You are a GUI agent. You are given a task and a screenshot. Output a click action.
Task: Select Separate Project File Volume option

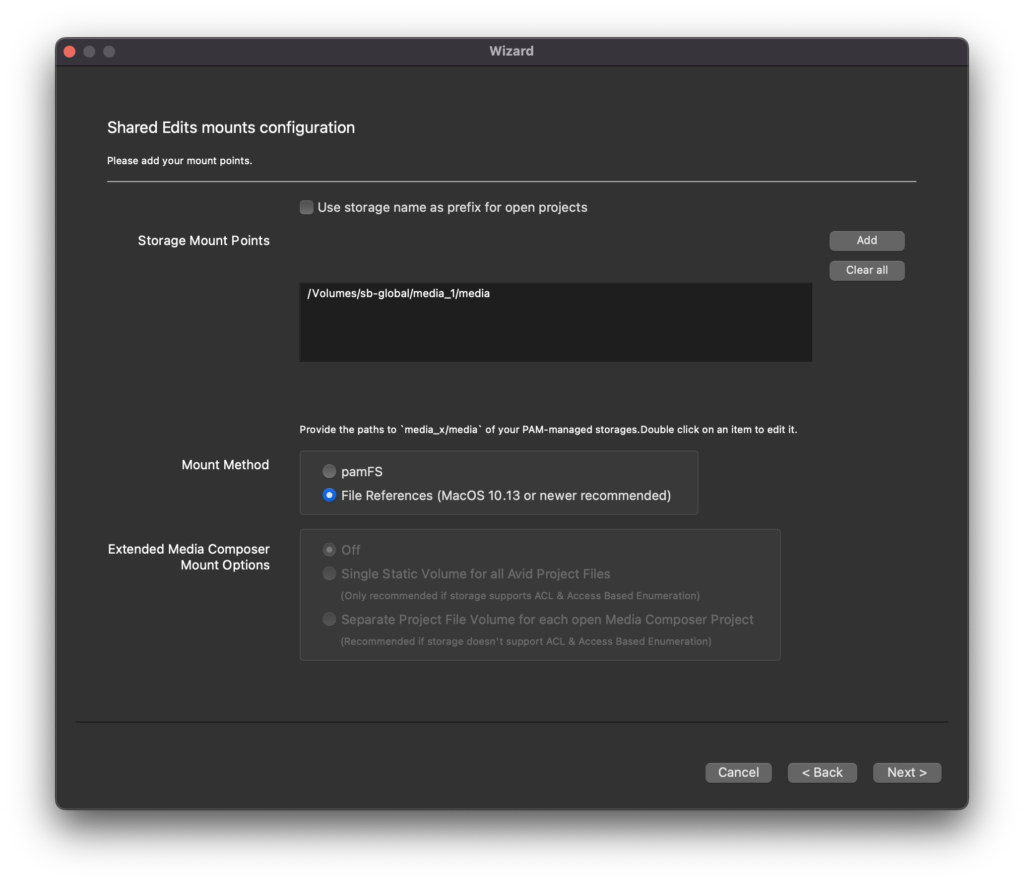coord(329,619)
